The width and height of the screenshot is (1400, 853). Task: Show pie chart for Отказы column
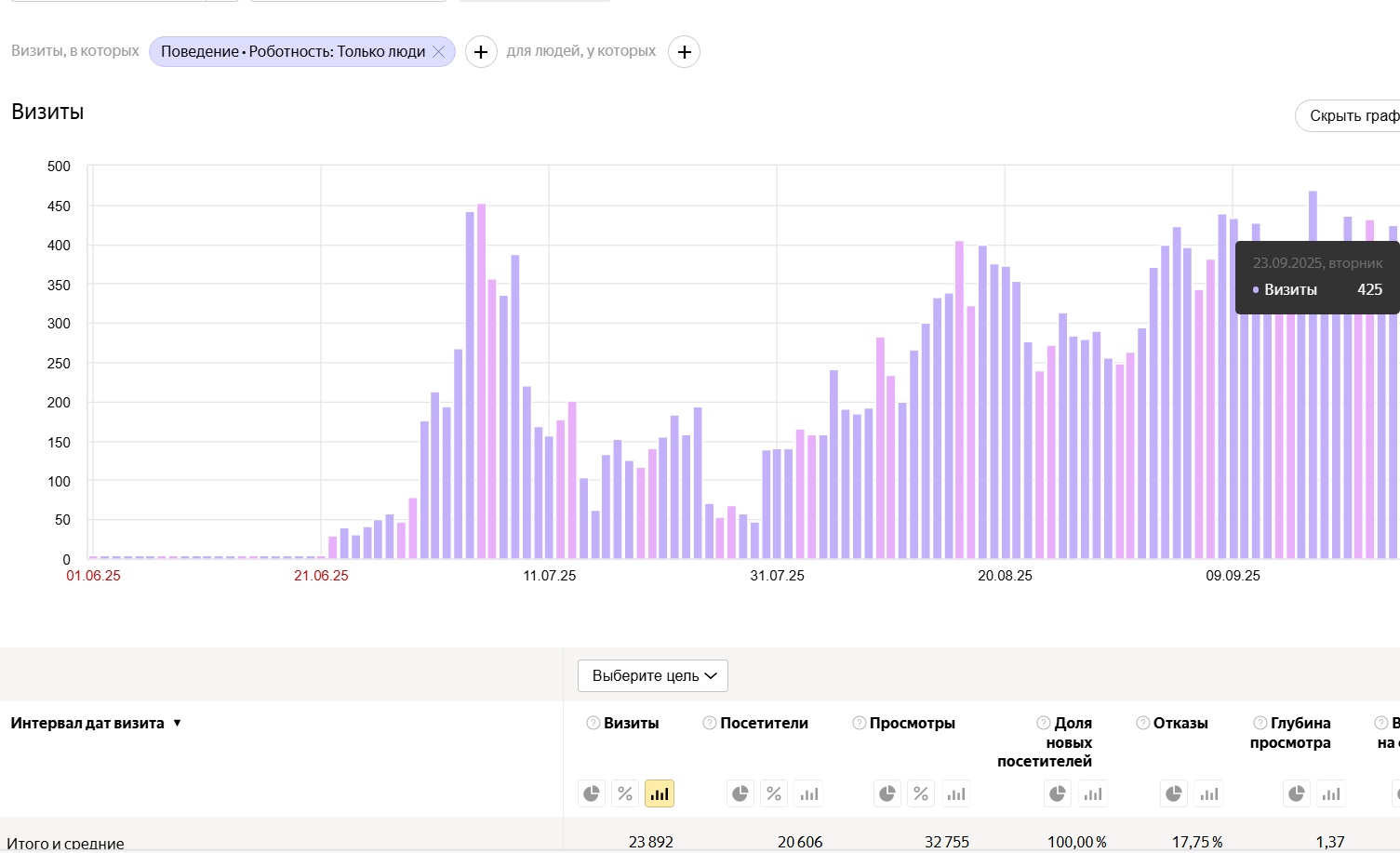coord(1174,793)
